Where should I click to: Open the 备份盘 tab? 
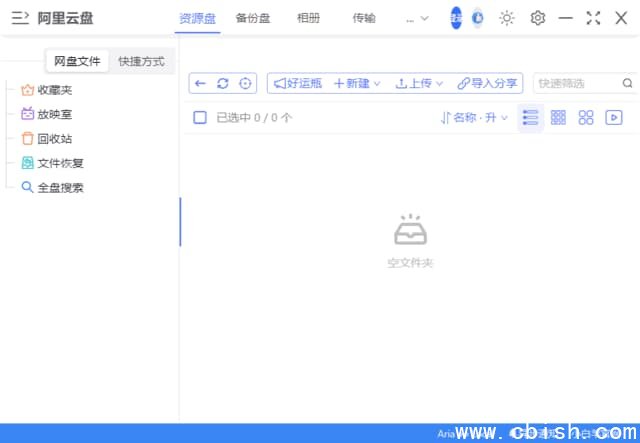[x=253, y=18]
